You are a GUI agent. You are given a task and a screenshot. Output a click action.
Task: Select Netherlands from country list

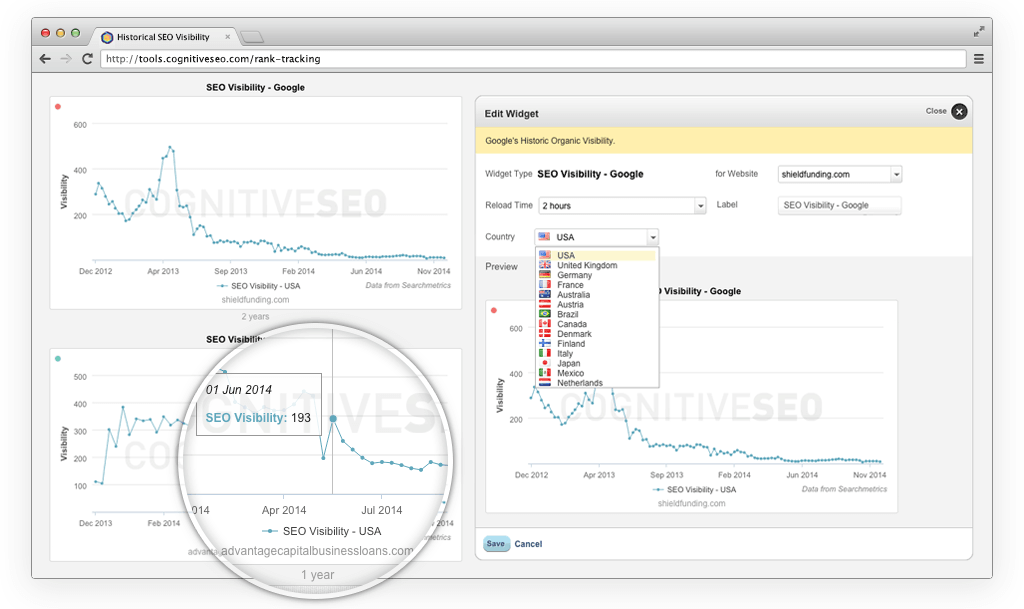click(580, 383)
